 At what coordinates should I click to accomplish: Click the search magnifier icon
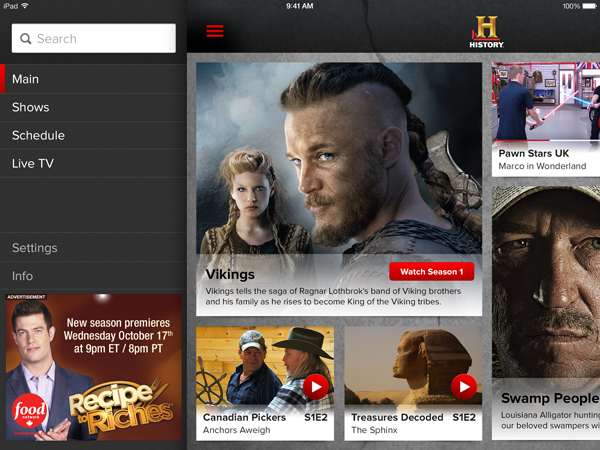click(x=26, y=39)
